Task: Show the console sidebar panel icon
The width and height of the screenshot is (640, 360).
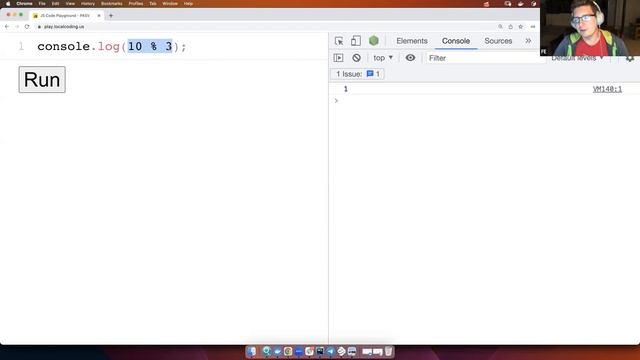Action: 338,58
